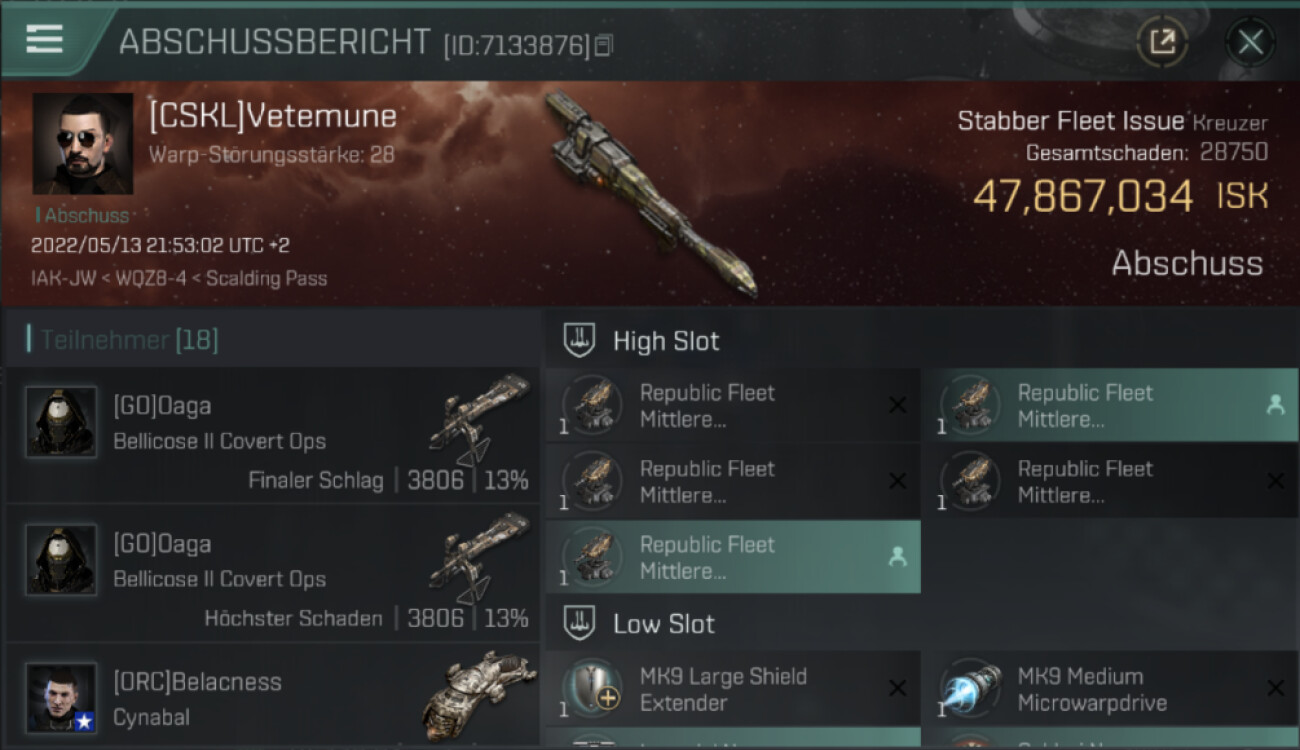The image size is (1300, 750).
Task: Click the share/export report icon
Action: (x=1161, y=42)
